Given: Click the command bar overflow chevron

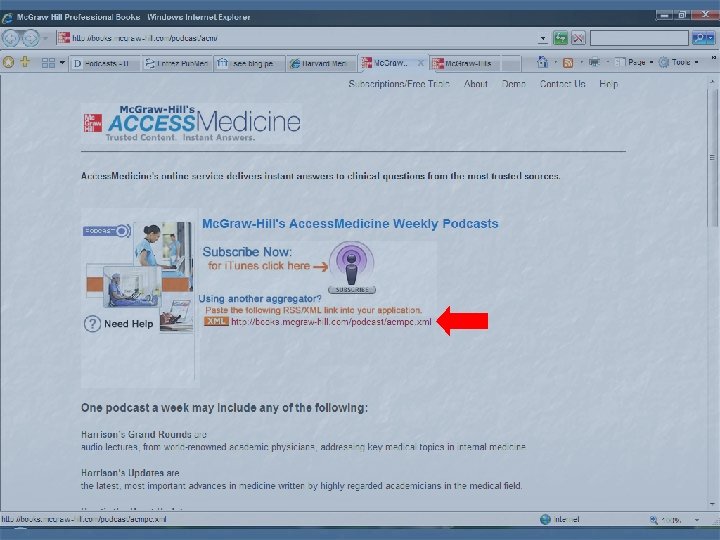Looking at the screenshot, I should point(714,58).
